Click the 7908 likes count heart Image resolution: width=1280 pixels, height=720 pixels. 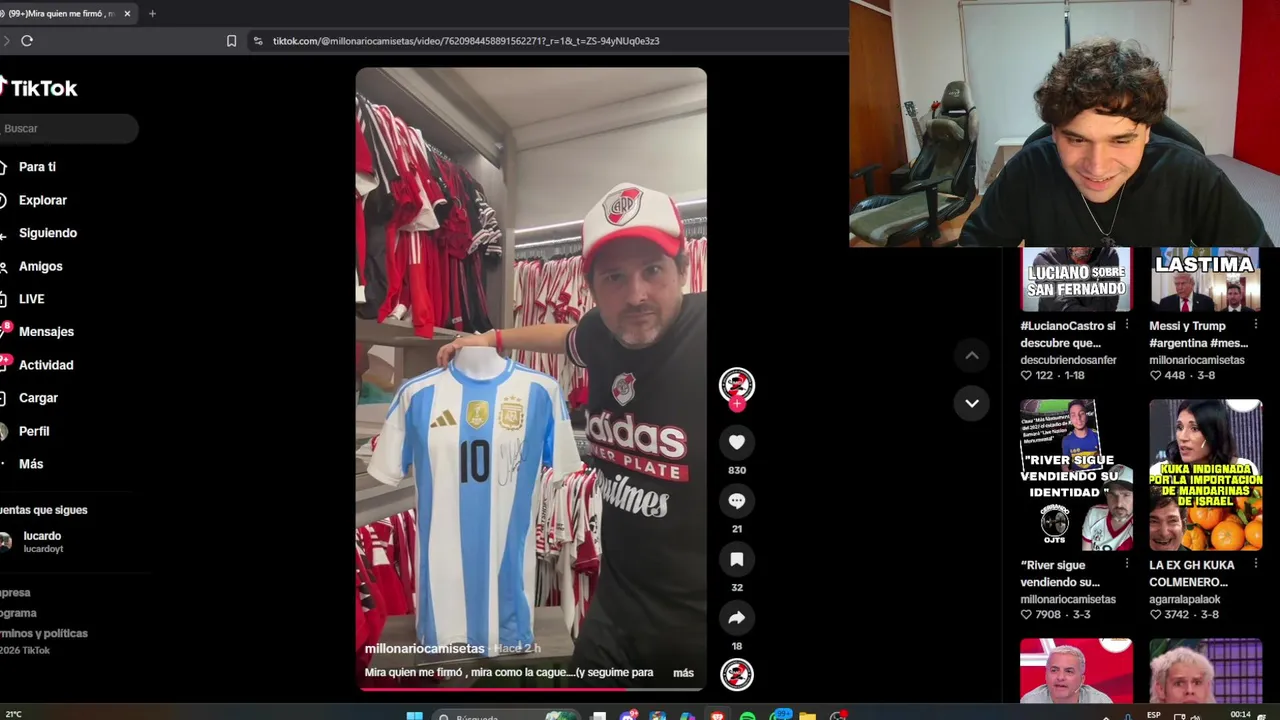click(x=1026, y=615)
